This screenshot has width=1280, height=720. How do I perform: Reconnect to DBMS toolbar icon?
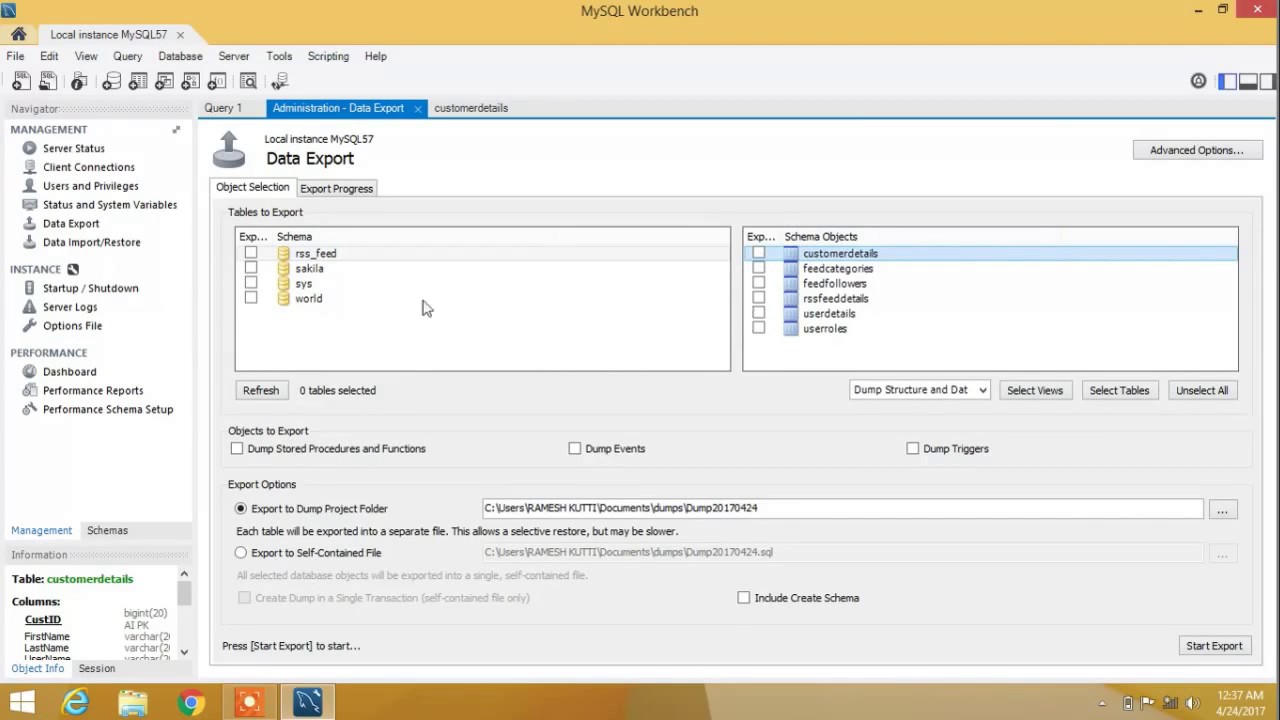pos(279,81)
